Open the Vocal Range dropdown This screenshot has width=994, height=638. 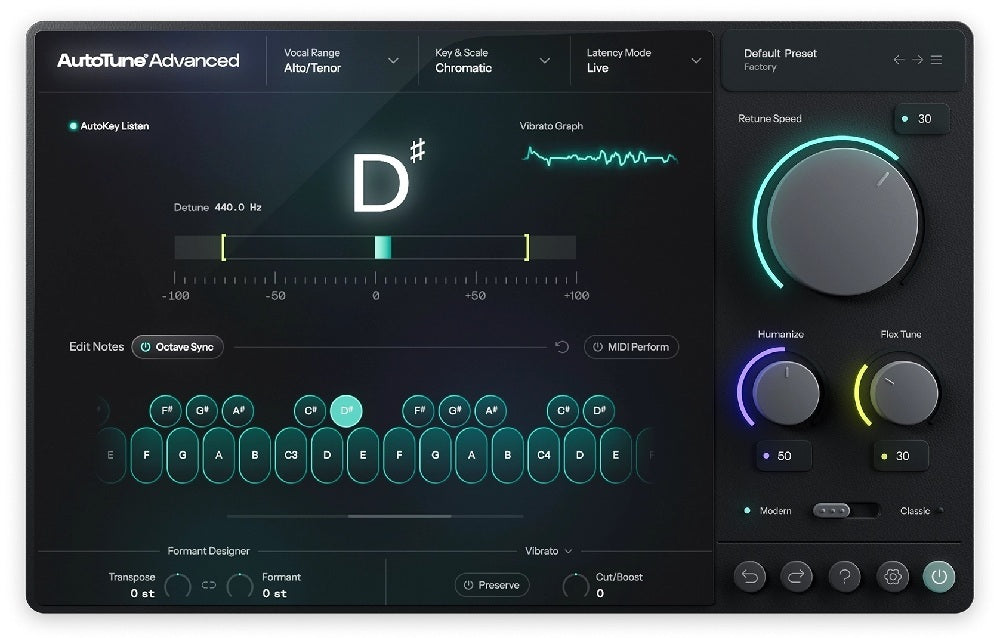click(x=341, y=60)
